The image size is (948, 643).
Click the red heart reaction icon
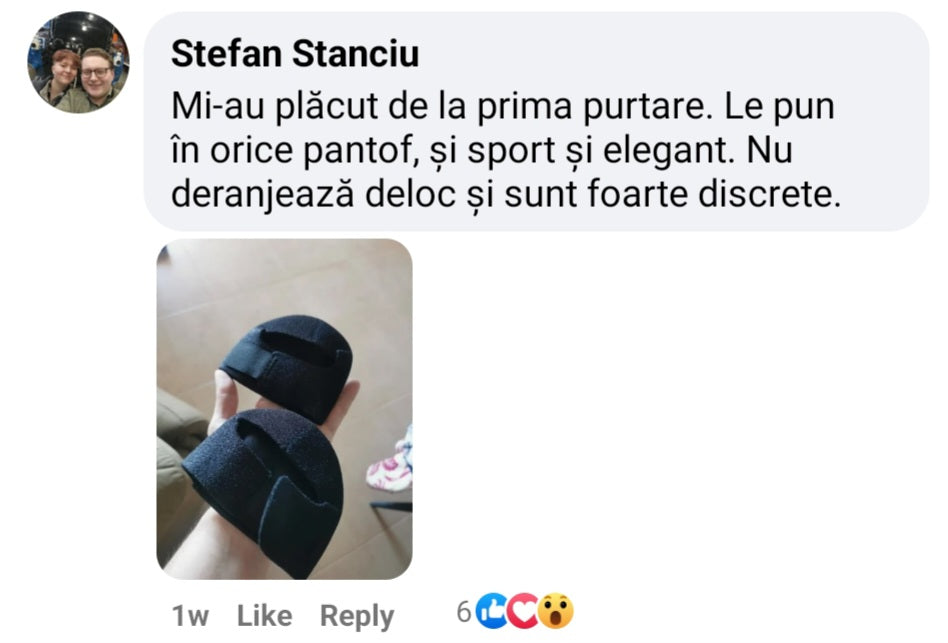[521, 612]
